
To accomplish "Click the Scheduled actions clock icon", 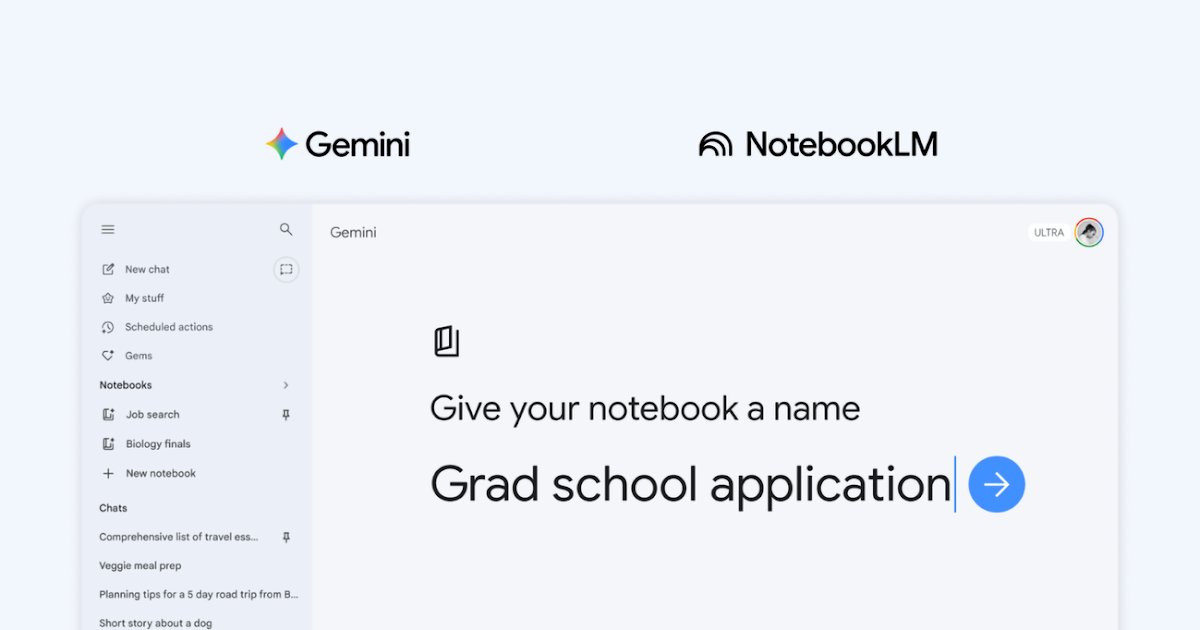I will 108,327.
